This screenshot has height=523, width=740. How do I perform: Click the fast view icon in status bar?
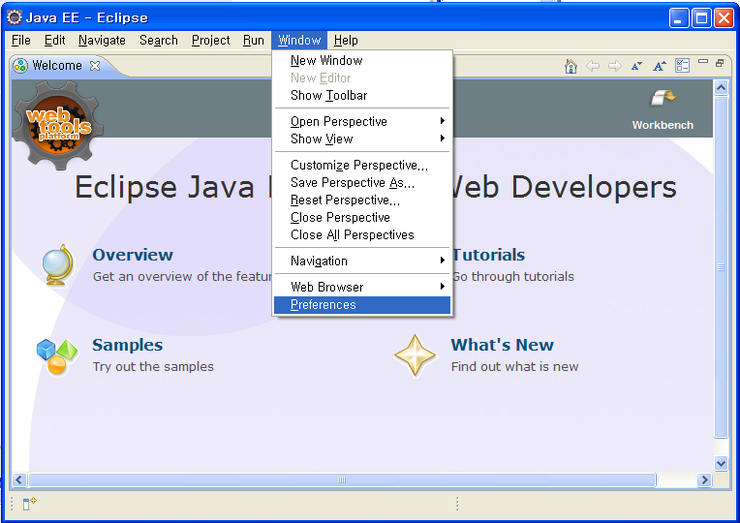click(29, 503)
